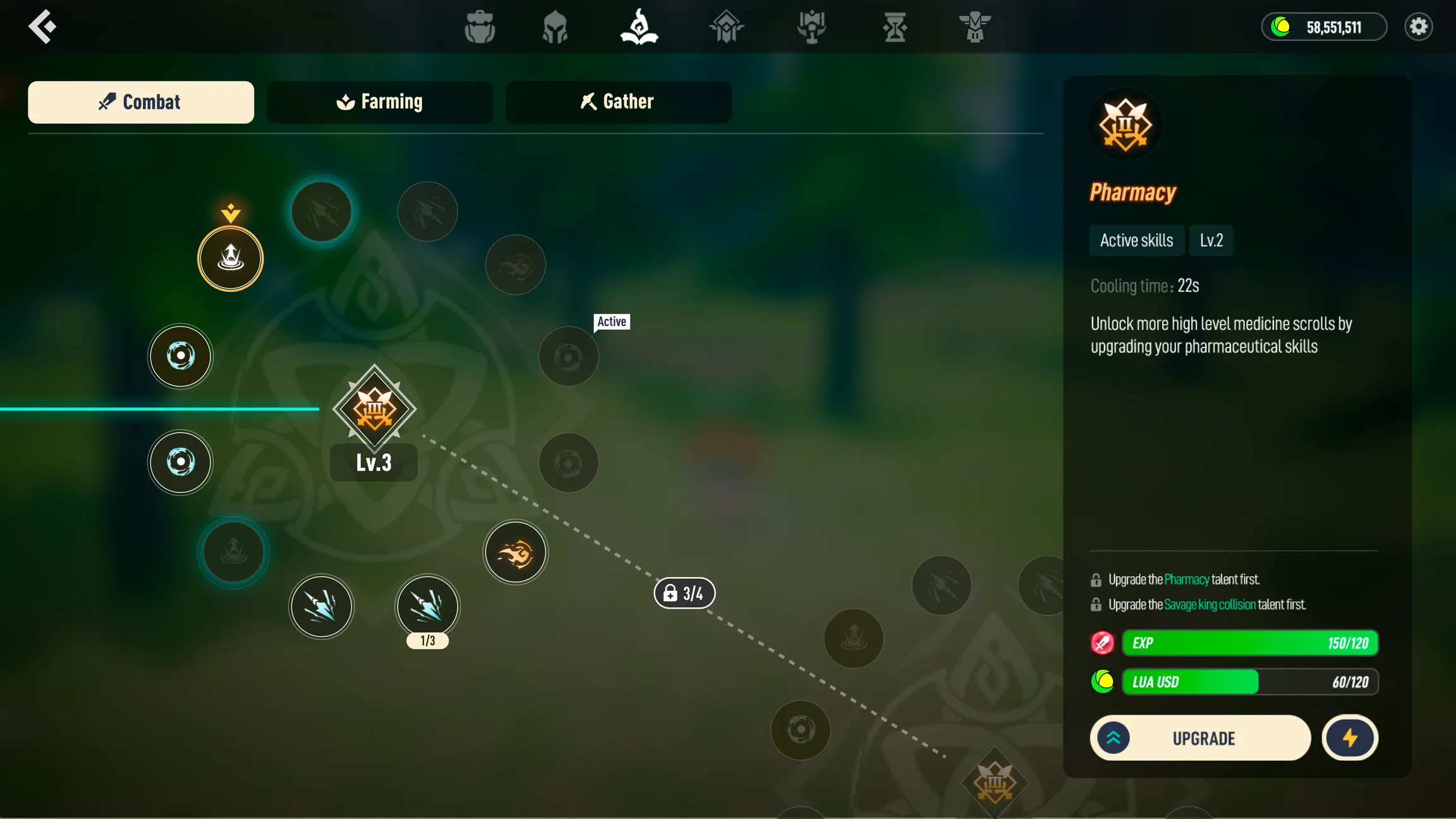Screen dimensions: 1456x819
Task: Select the Combat tab
Action: pos(140,101)
